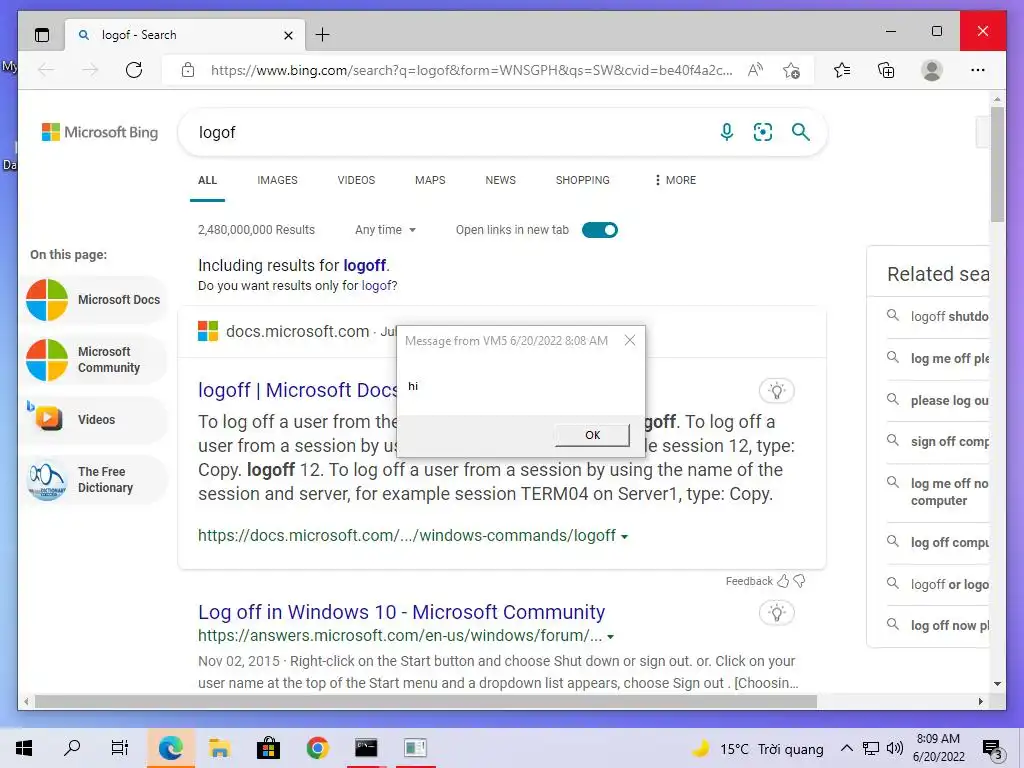Image resolution: width=1024 pixels, height=768 pixels.
Task: Select the ALL results tab
Action: pyautogui.click(x=207, y=180)
